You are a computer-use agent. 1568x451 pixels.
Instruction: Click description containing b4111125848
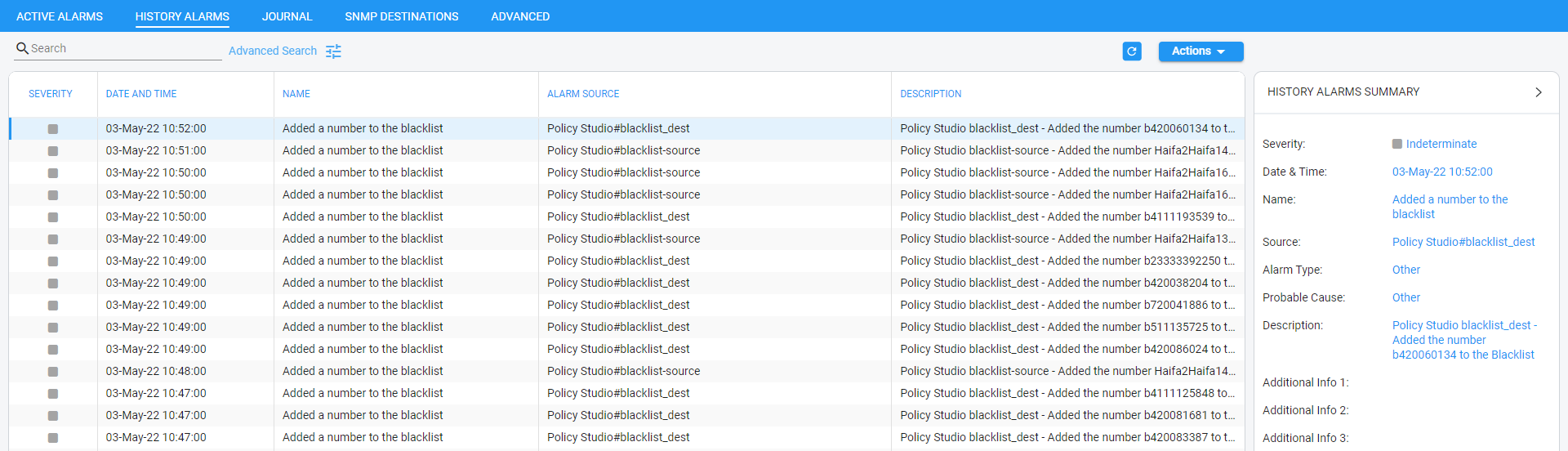[1067, 393]
